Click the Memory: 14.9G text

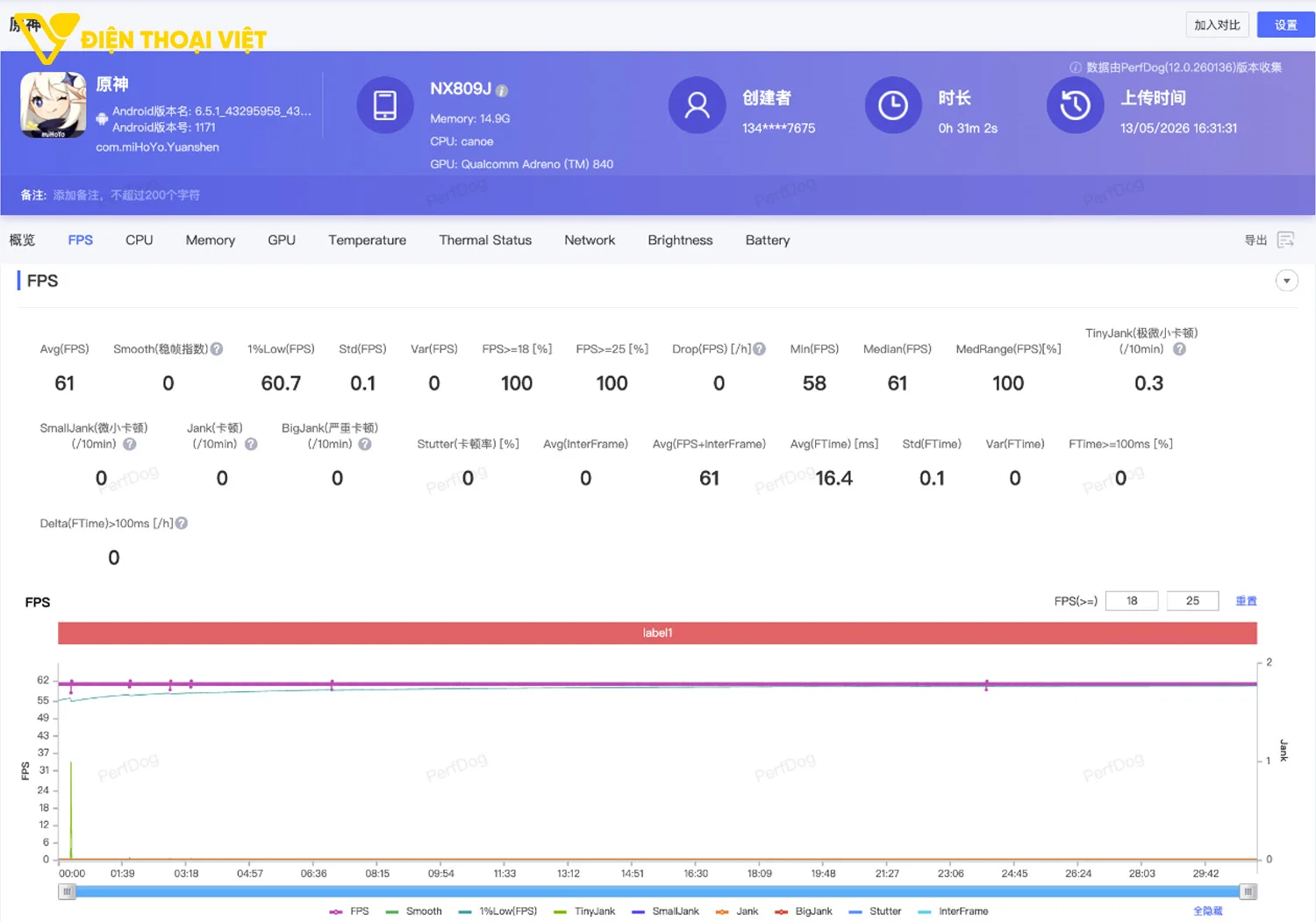click(x=470, y=118)
